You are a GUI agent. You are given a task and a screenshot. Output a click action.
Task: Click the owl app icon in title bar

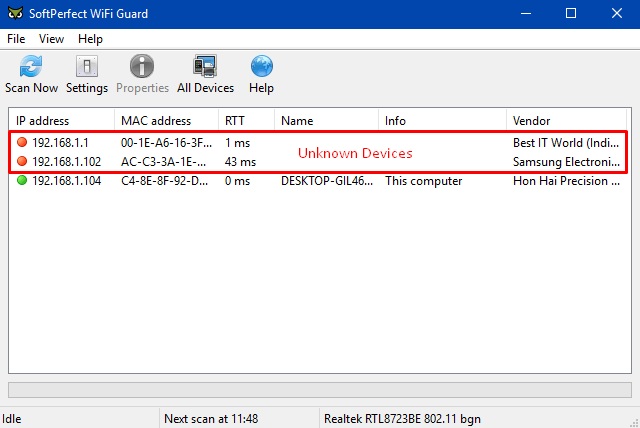pyautogui.click(x=16, y=13)
